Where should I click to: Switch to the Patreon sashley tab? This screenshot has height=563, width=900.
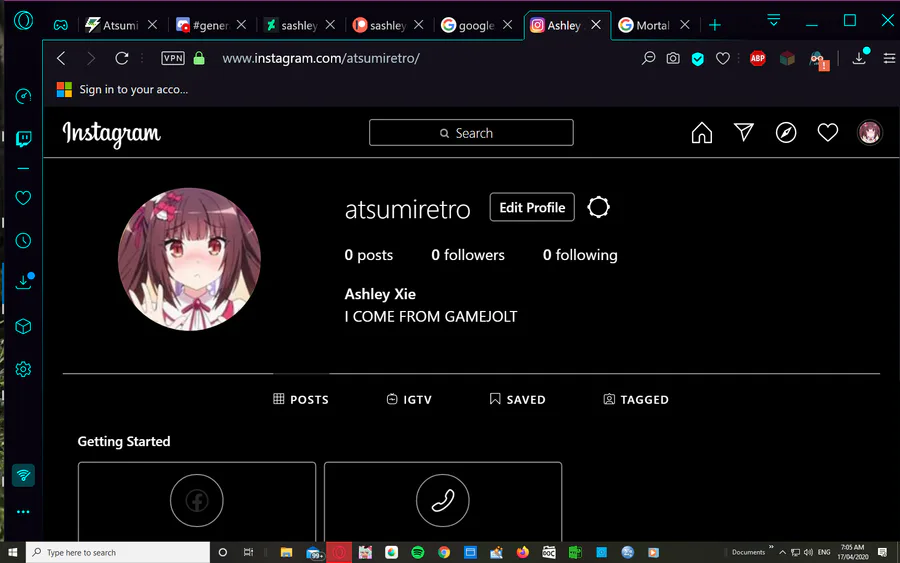coord(380,25)
